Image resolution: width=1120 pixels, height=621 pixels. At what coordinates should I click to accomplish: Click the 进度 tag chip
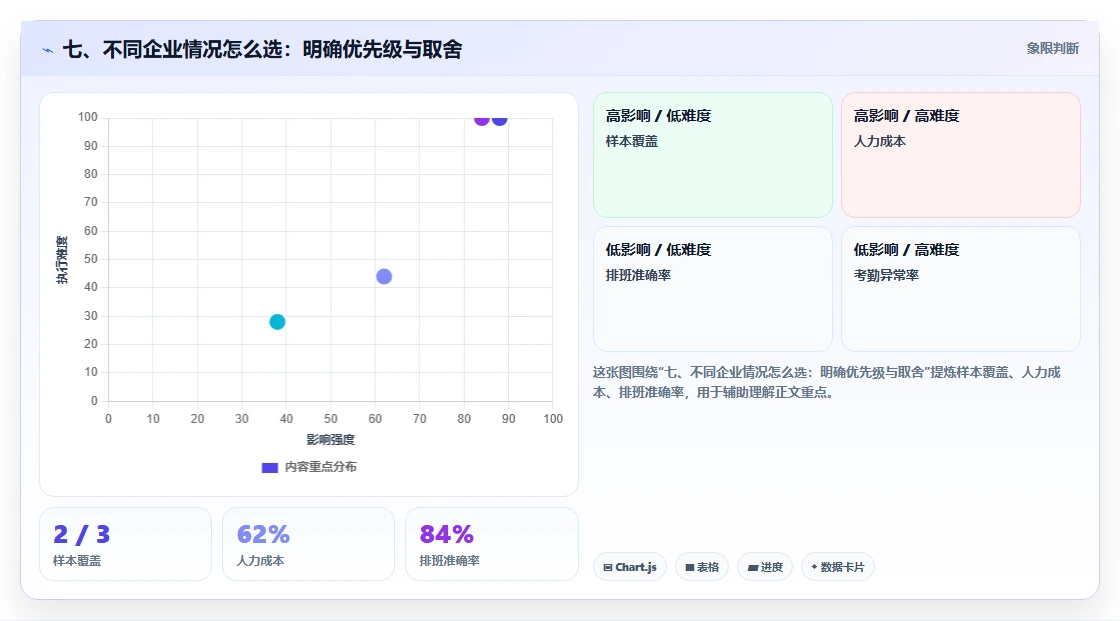click(x=765, y=567)
